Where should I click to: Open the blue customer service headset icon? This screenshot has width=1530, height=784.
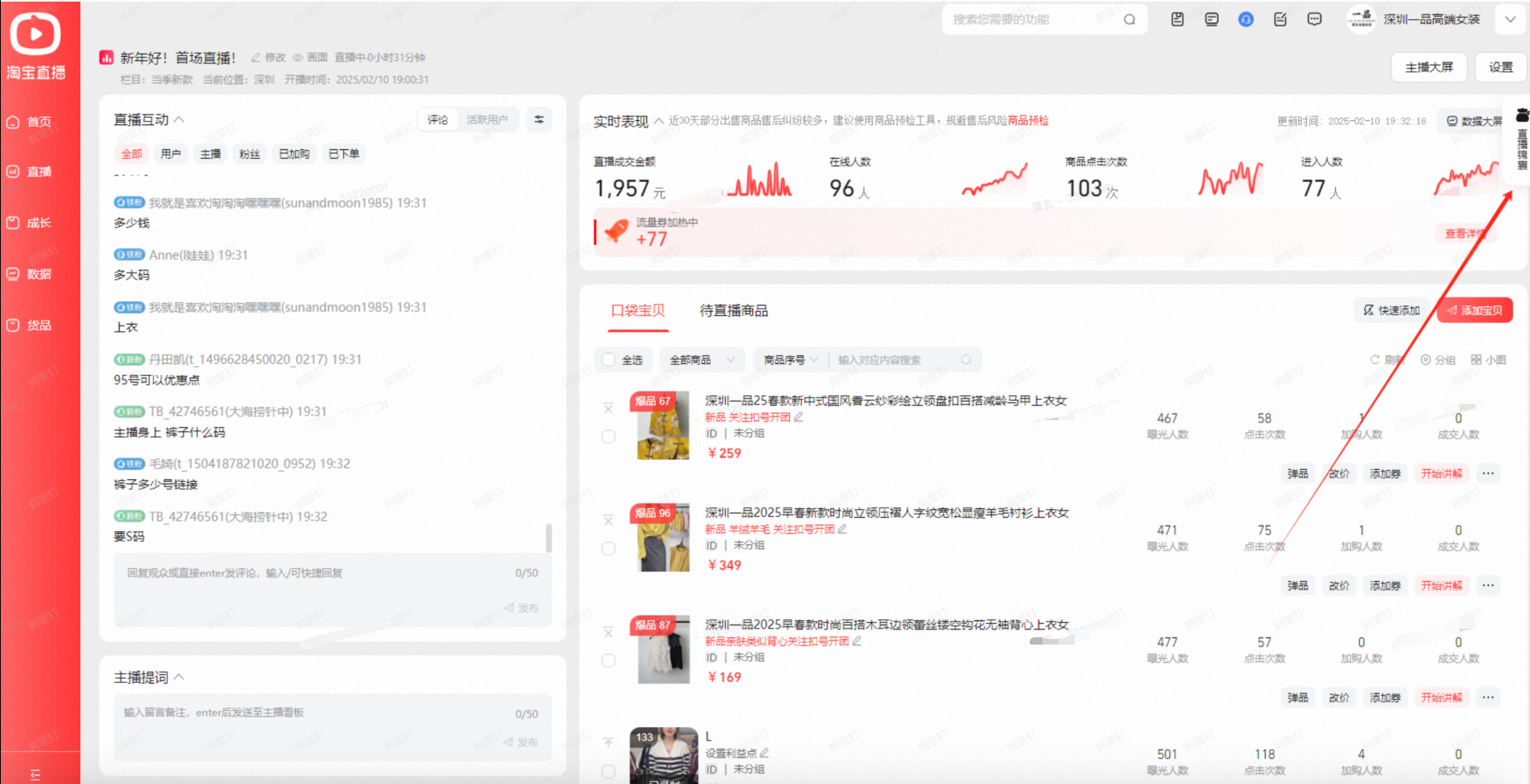pyautogui.click(x=1245, y=19)
